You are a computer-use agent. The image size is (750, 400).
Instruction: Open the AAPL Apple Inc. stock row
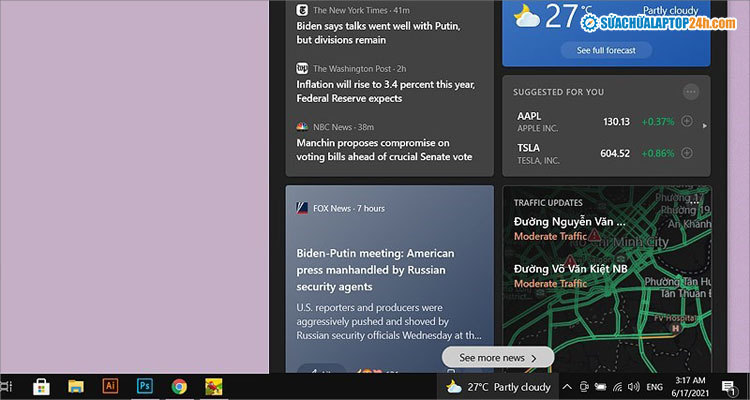605,122
